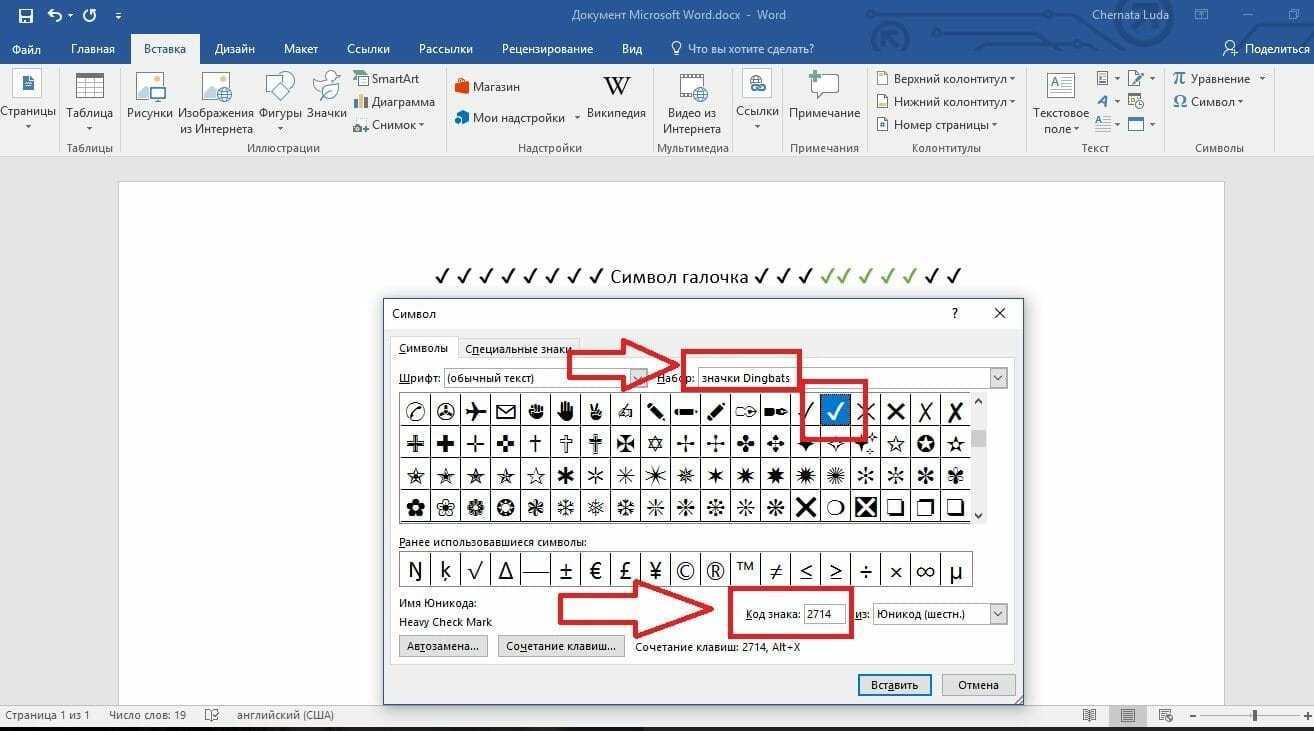Click the Pictures icon in ribbon
This screenshot has width=1314, height=731.
pyautogui.click(x=150, y=88)
